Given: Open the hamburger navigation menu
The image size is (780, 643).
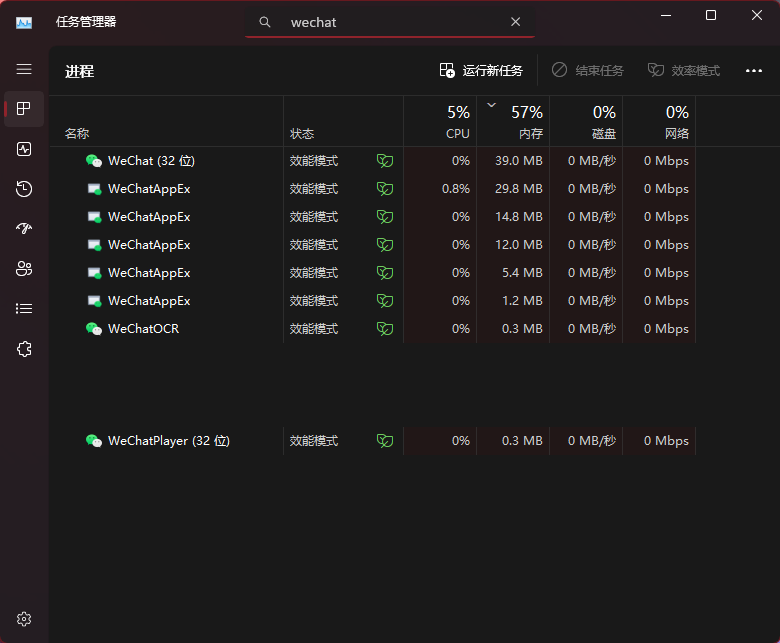Looking at the screenshot, I should 24,69.
